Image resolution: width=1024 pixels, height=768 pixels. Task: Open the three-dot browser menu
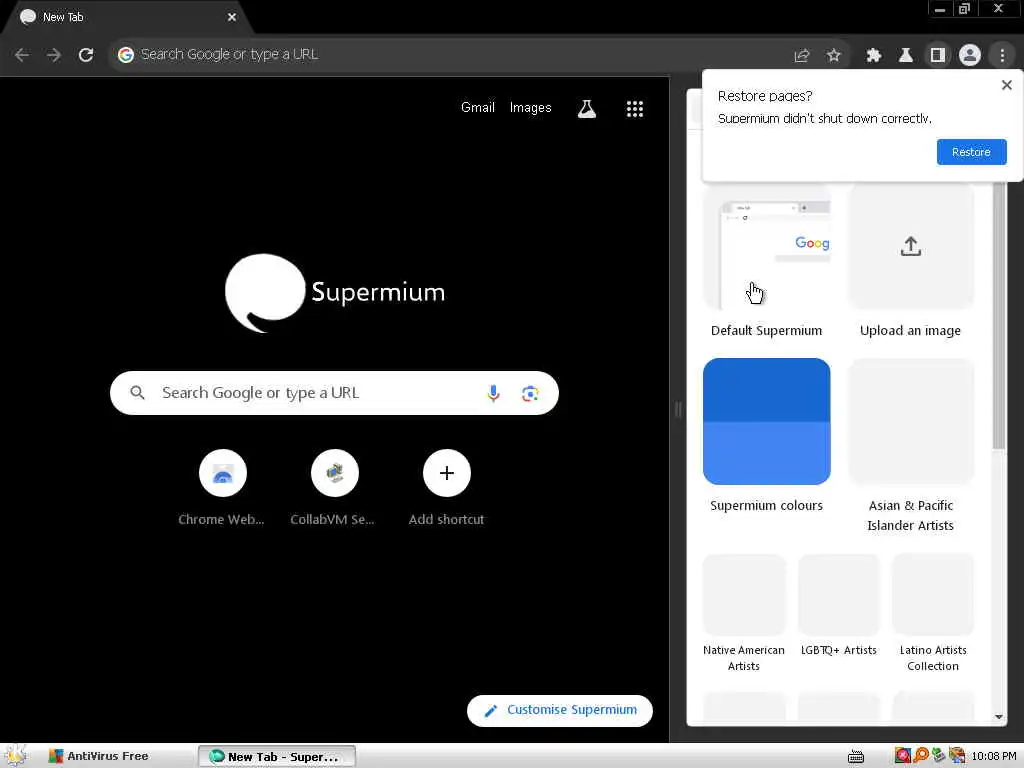pyautogui.click(x=1002, y=56)
